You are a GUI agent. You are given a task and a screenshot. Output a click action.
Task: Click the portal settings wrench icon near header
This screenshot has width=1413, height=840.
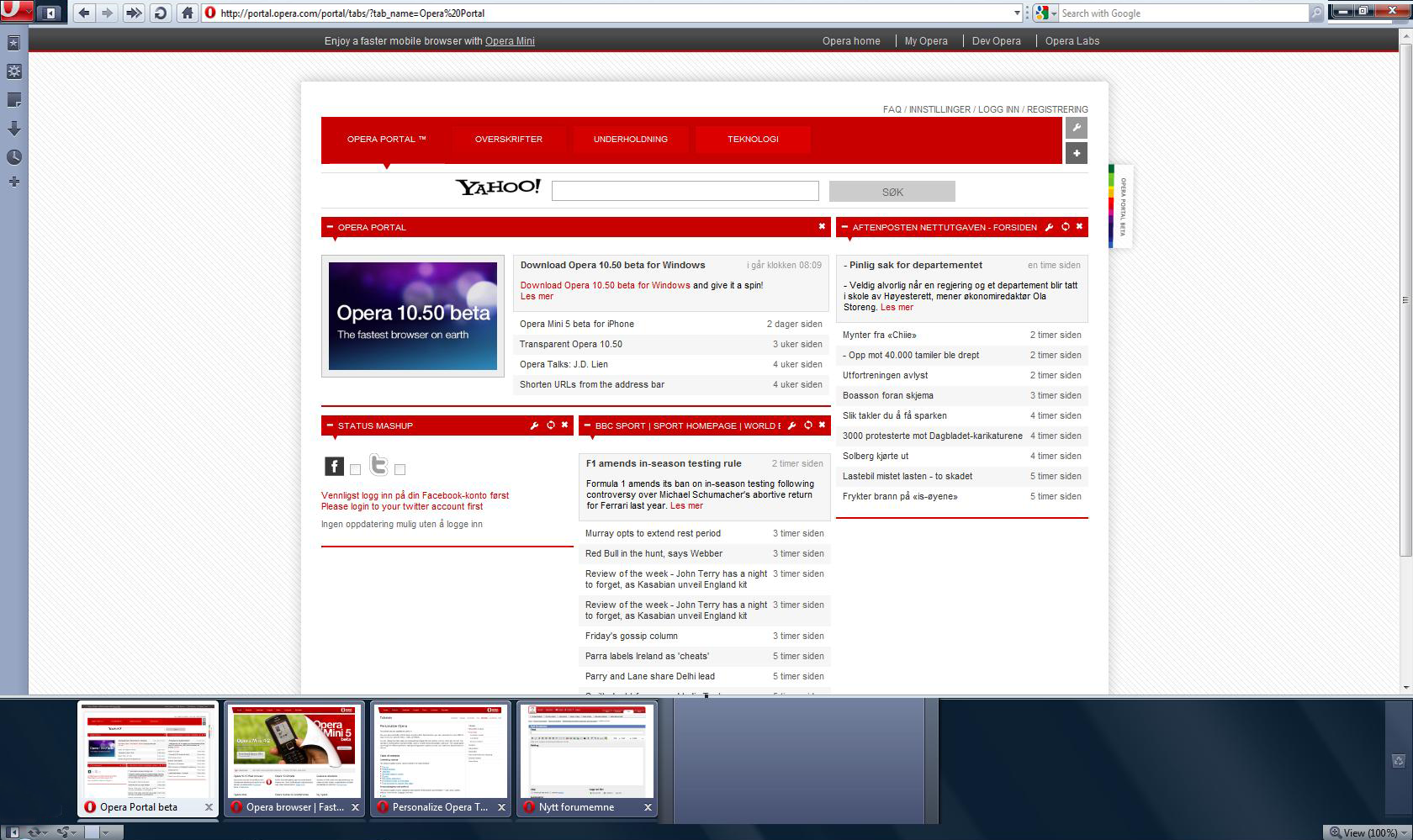(x=1077, y=128)
